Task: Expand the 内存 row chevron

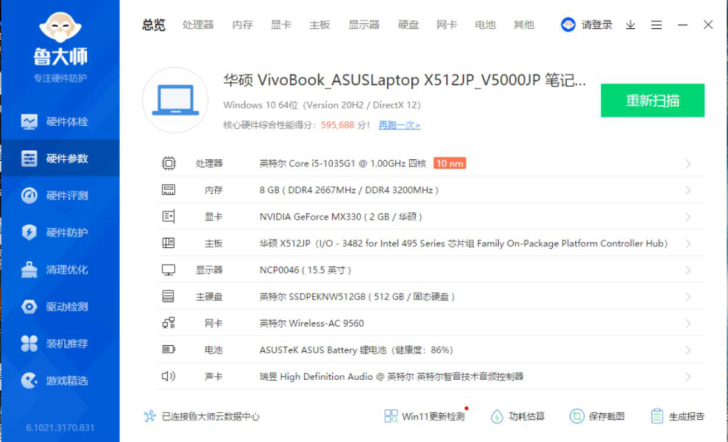Action: coord(688,190)
